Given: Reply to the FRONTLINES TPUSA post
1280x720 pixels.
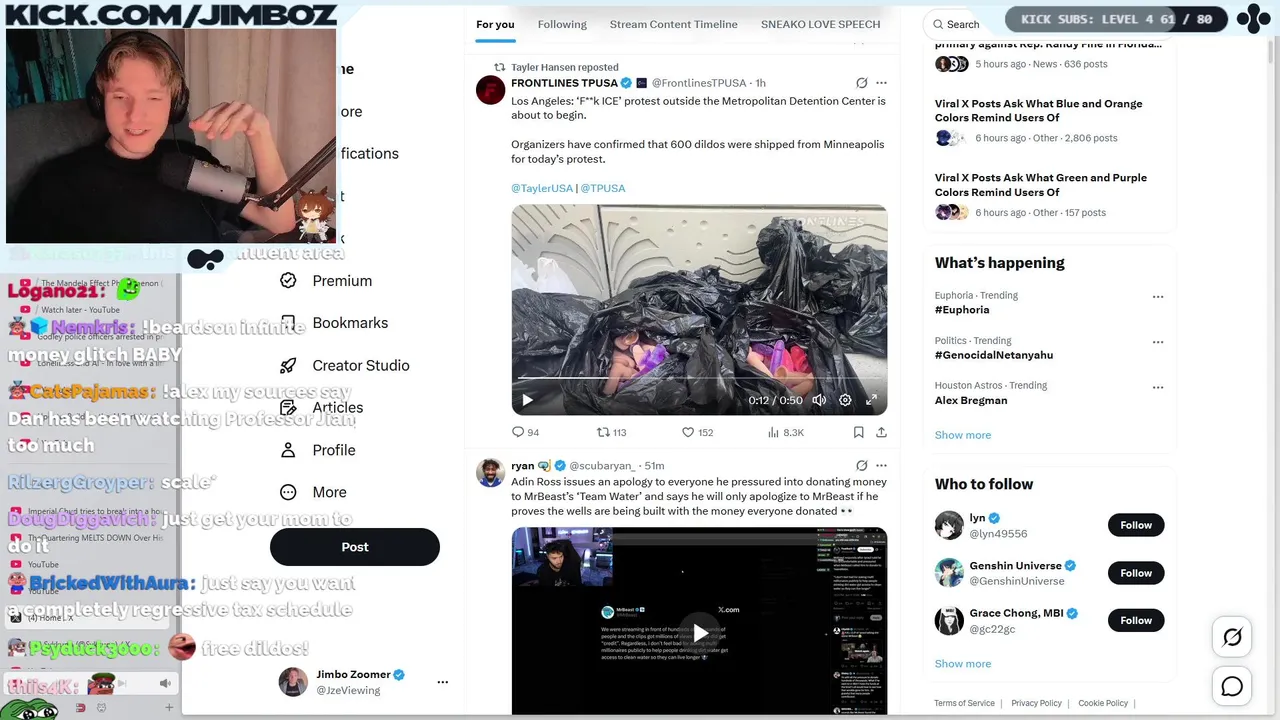Looking at the screenshot, I should (x=525, y=432).
